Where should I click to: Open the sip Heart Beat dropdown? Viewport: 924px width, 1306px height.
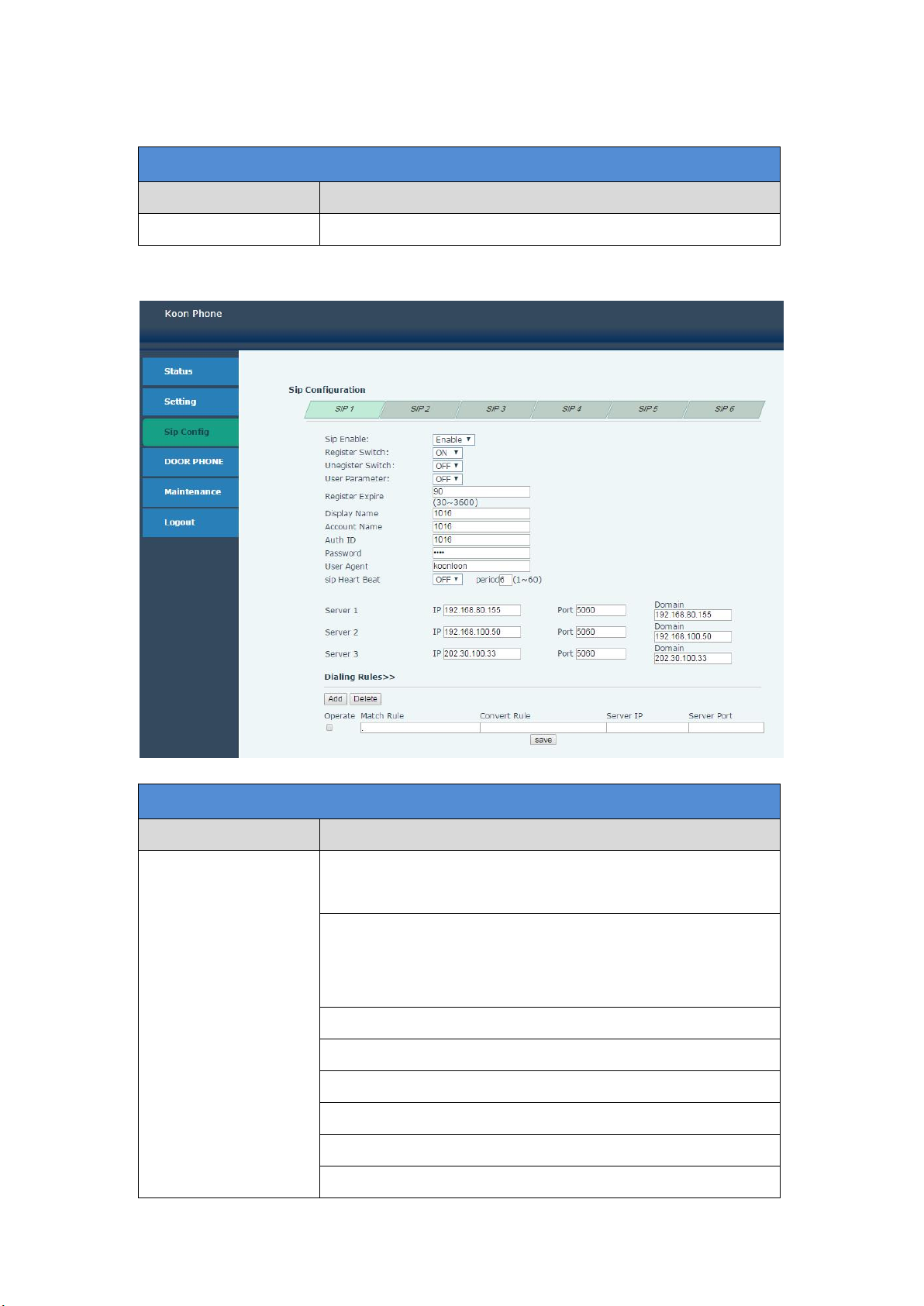pyautogui.click(x=447, y=580)
